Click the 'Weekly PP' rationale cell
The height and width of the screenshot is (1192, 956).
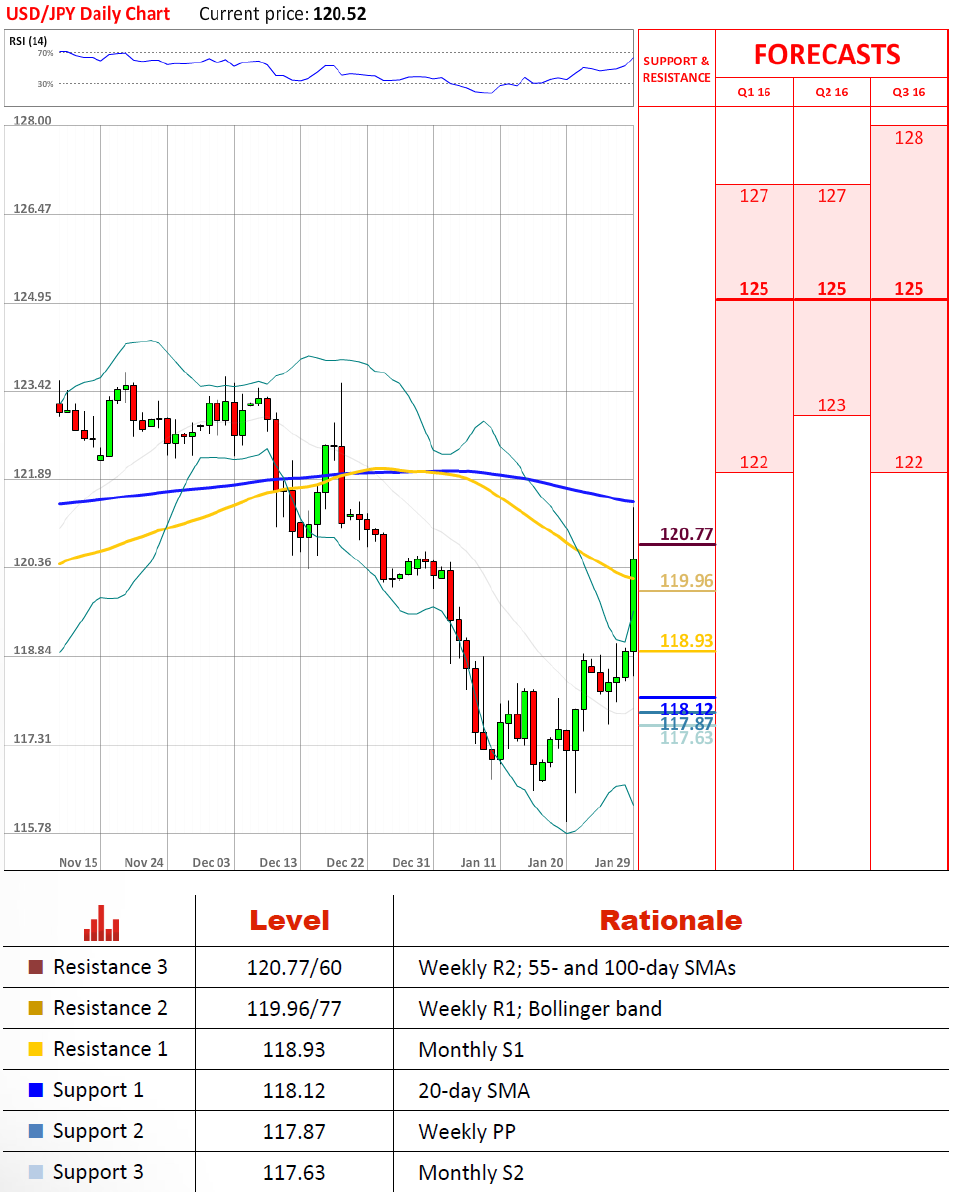pyautogui.click(x=467, y=1132)
